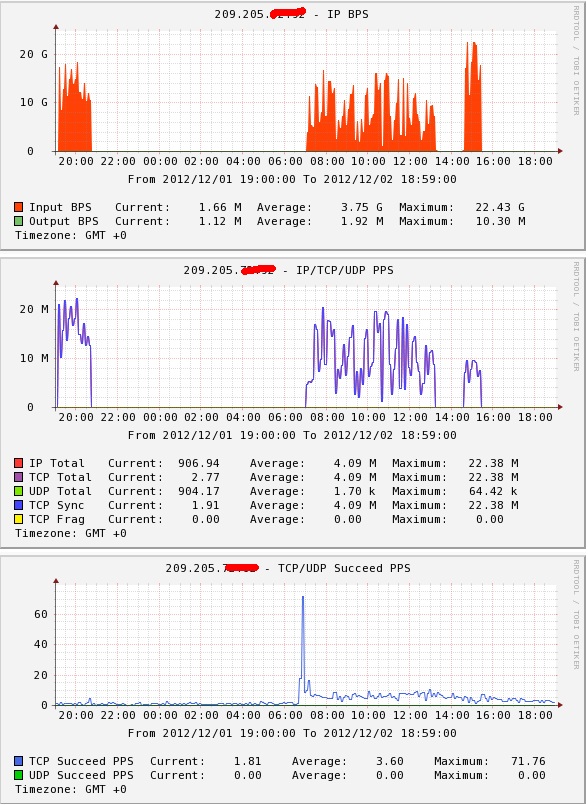Click the TCP/UDP Succeed PPS graph title
Viewport: 588px width, 805px height.
(288, 568)
